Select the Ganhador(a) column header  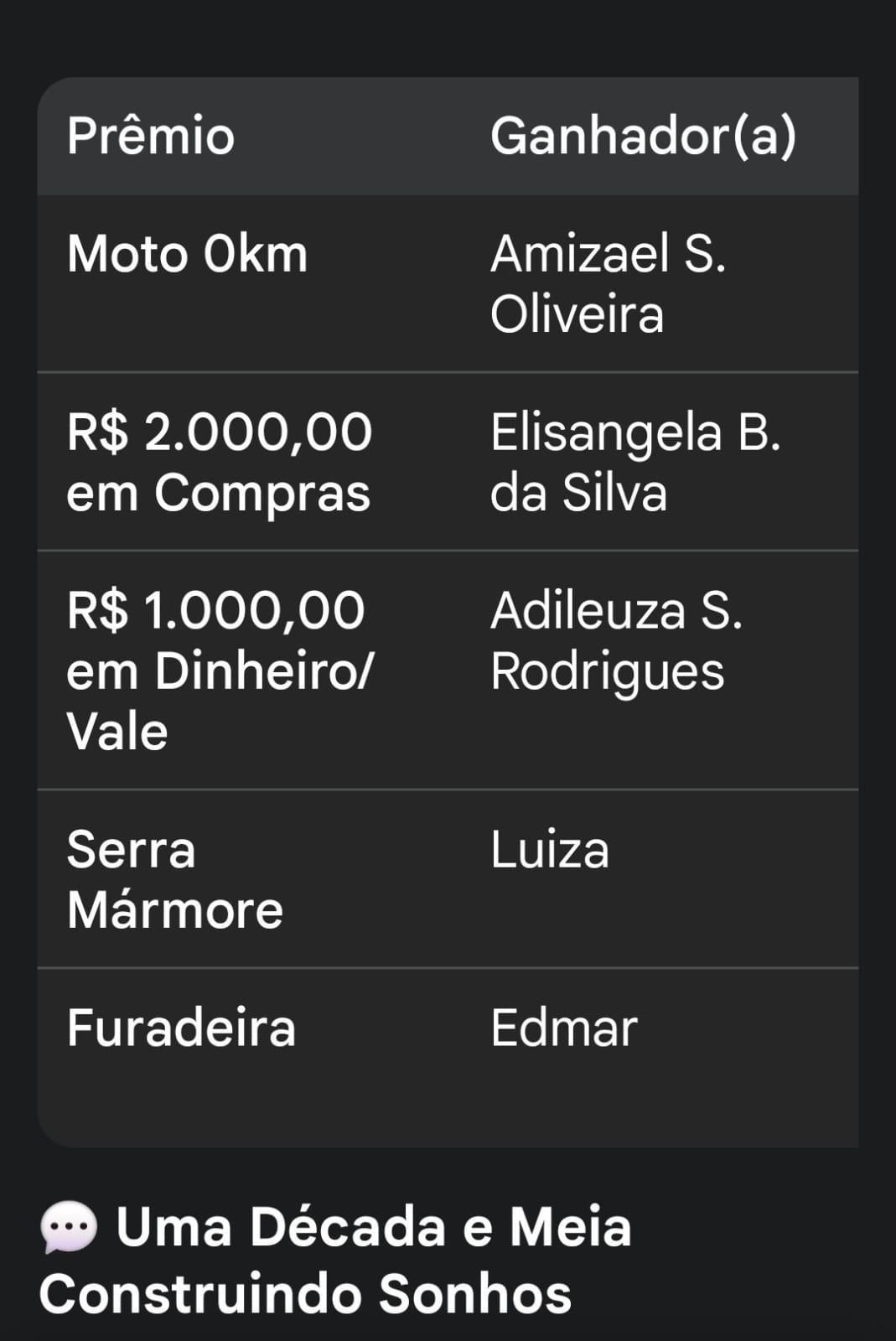click(643, 137)
